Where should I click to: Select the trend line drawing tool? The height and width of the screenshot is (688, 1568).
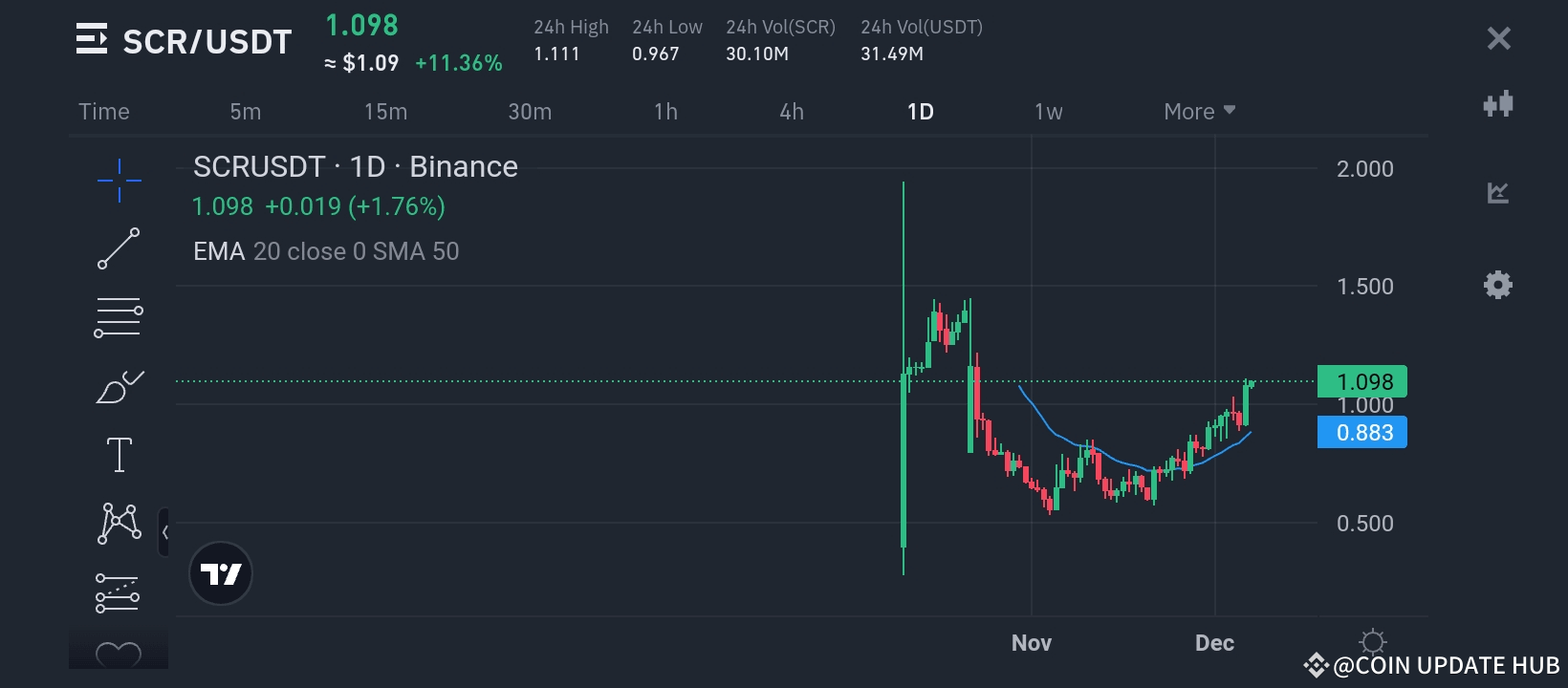coord(120,248)
